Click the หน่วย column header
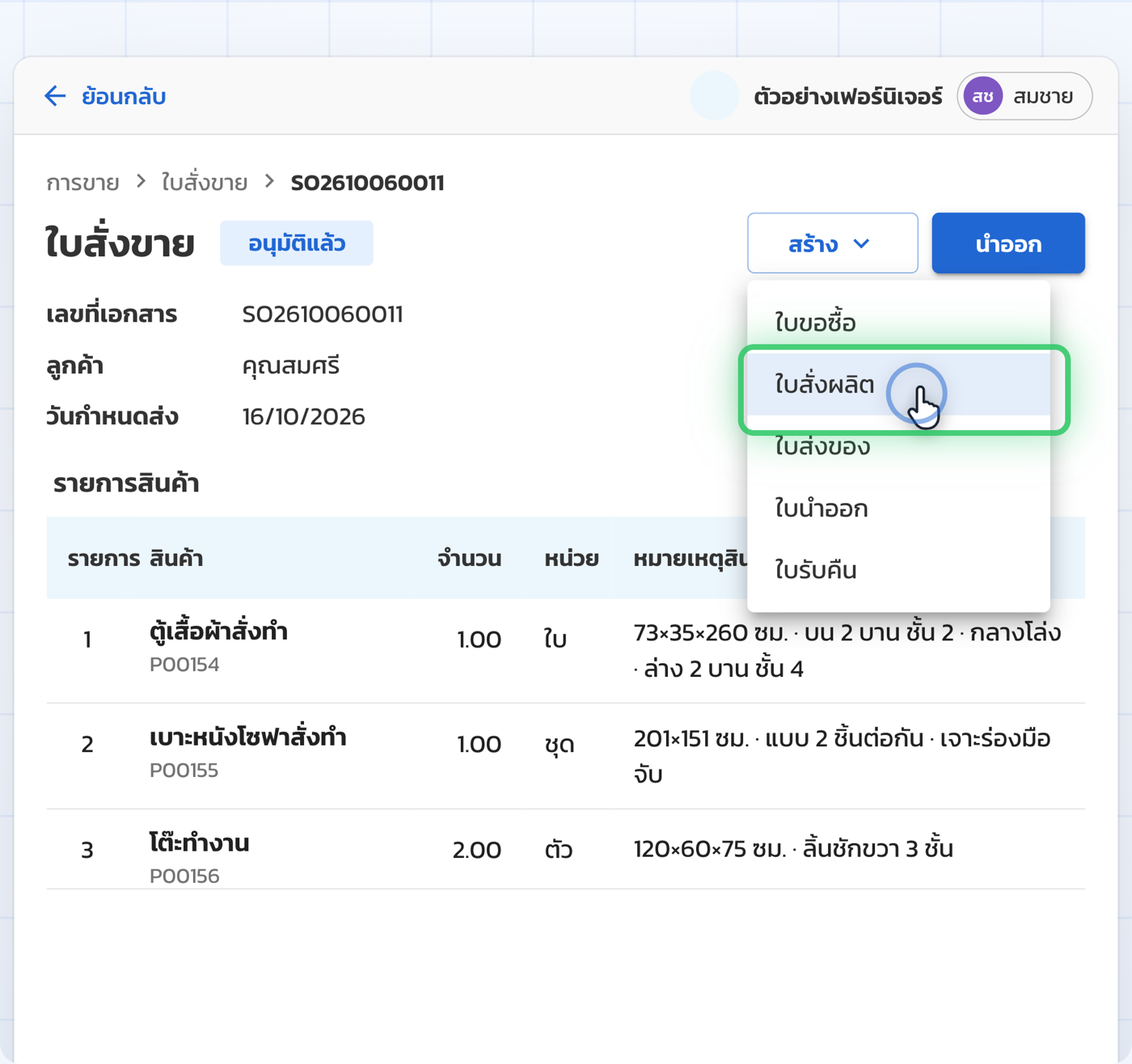Viewport: 1132px width, 1064px height. 572,559
